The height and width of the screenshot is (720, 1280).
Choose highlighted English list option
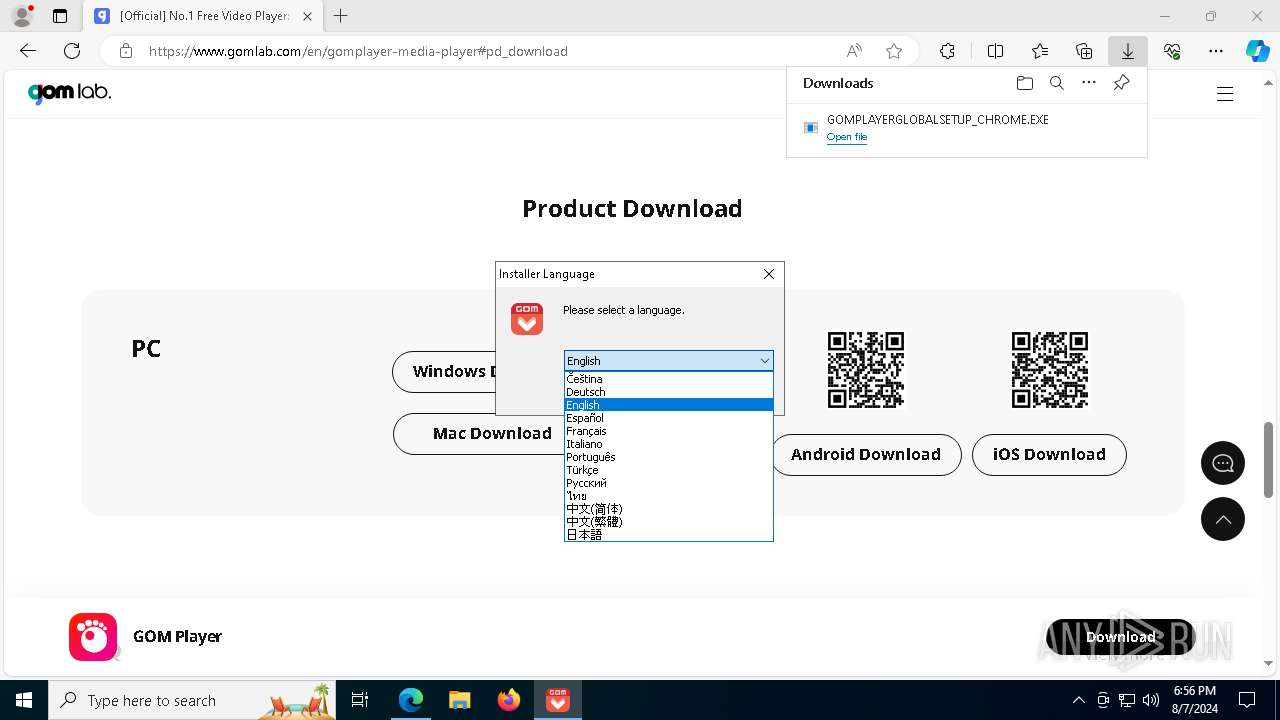pos(668,405)
